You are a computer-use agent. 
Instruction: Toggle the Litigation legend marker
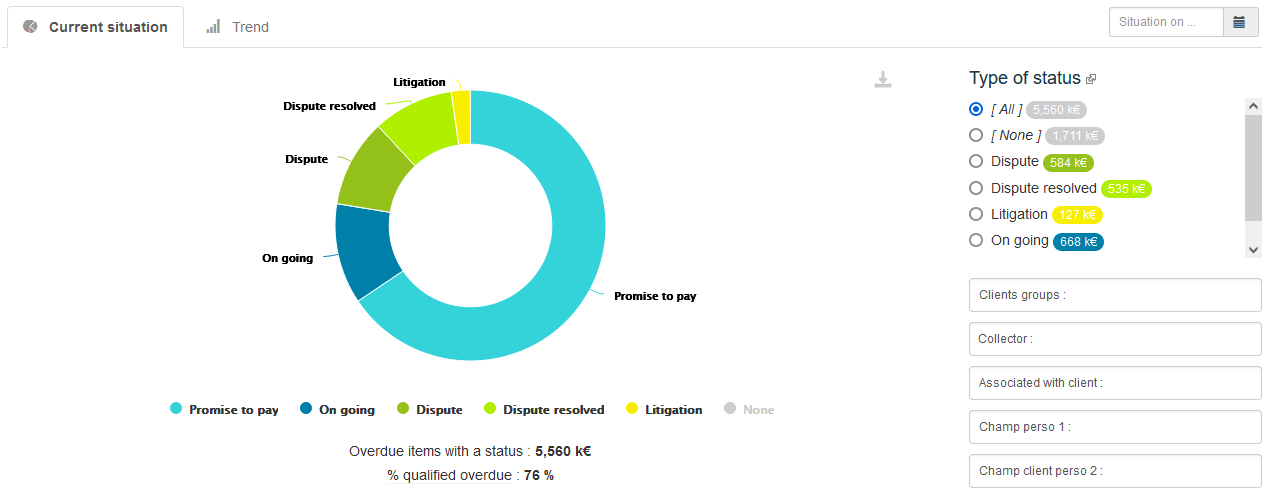(632, 409)
